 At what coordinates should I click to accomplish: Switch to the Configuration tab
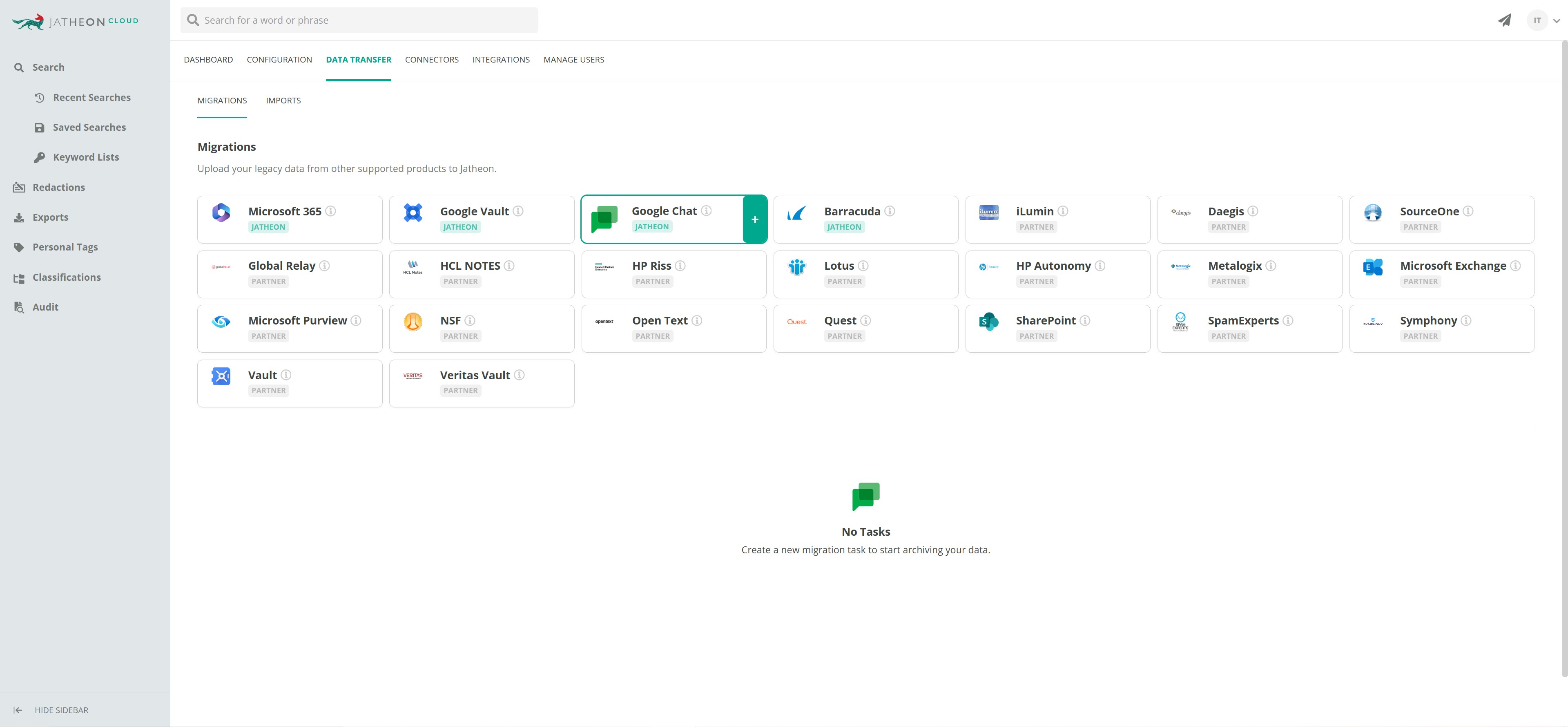279,60
